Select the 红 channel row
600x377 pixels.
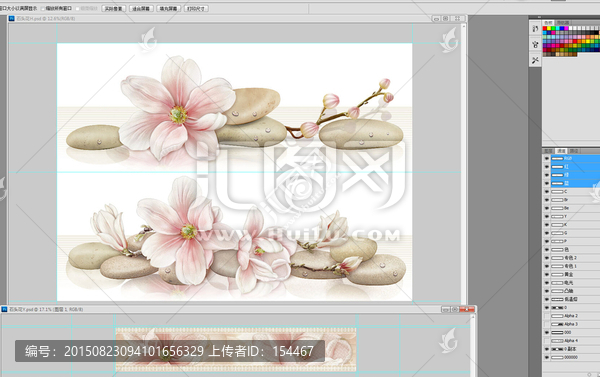coord(575,167)
